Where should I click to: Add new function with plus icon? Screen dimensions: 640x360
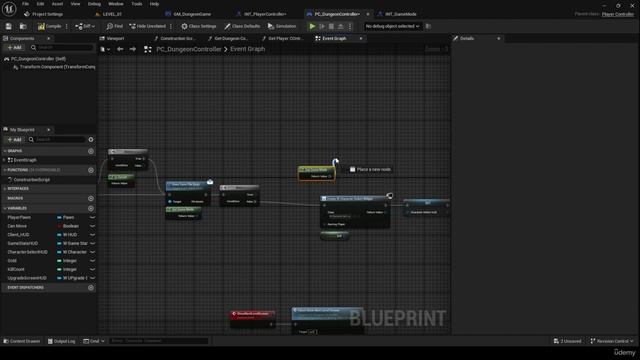(x=91, y=170)
